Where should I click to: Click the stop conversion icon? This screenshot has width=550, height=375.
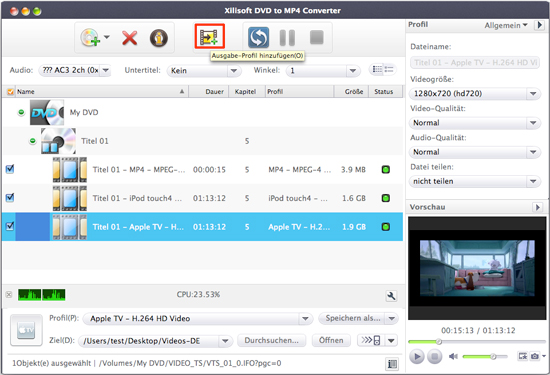click(317, 37)
